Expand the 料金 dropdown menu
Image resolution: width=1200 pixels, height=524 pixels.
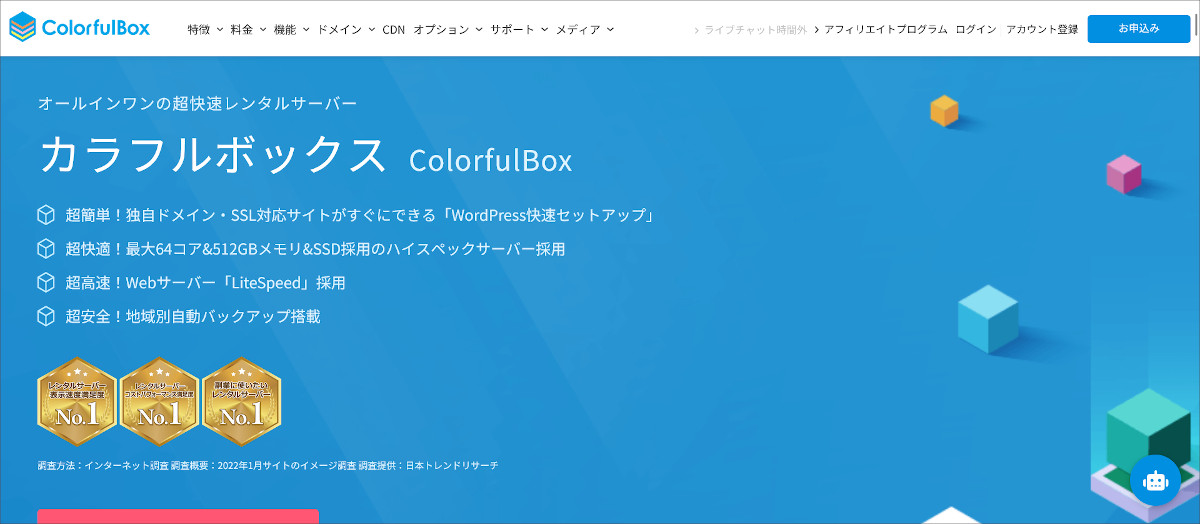(x=248, y=29)
